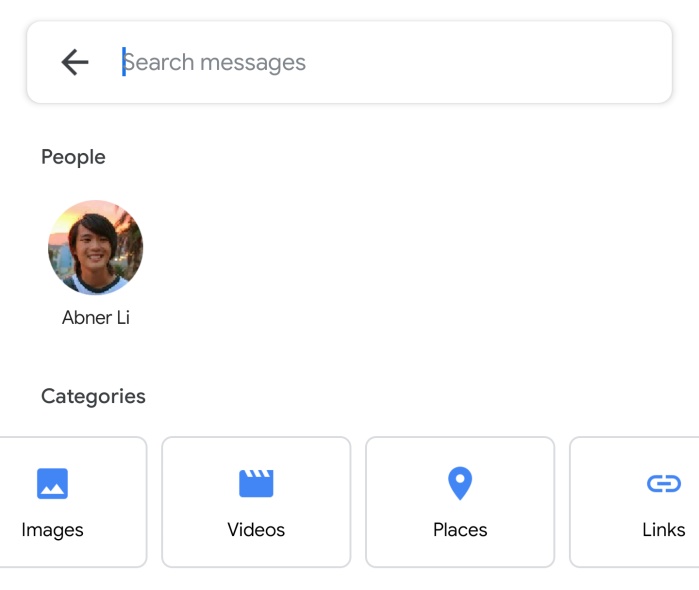This screenshot has height=590, width=699.
Task: Place cursor in the search bar placeholder
Action: [x=215, y=62]
